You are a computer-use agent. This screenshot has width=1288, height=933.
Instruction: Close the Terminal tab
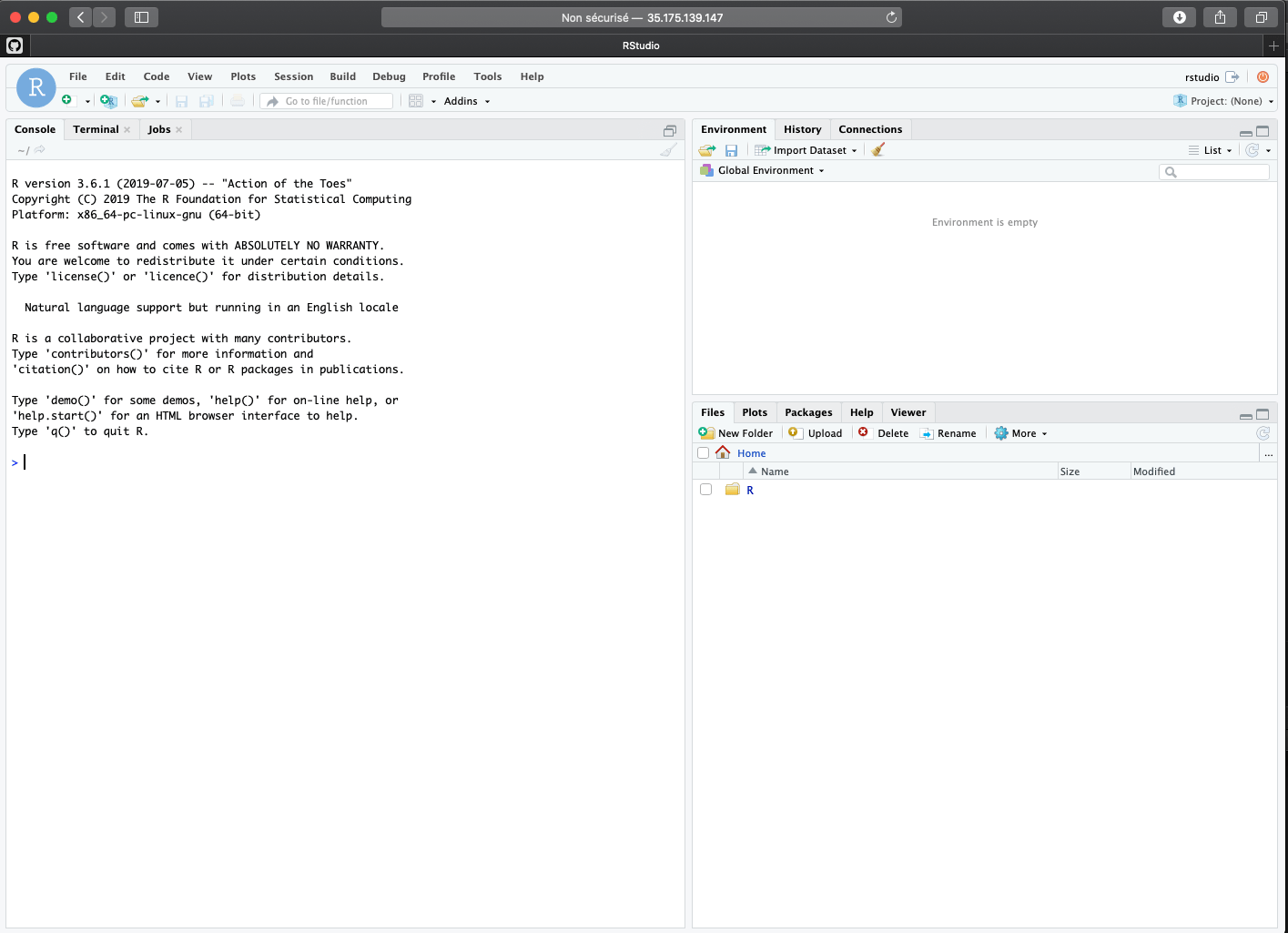click(x=127, y=129)
